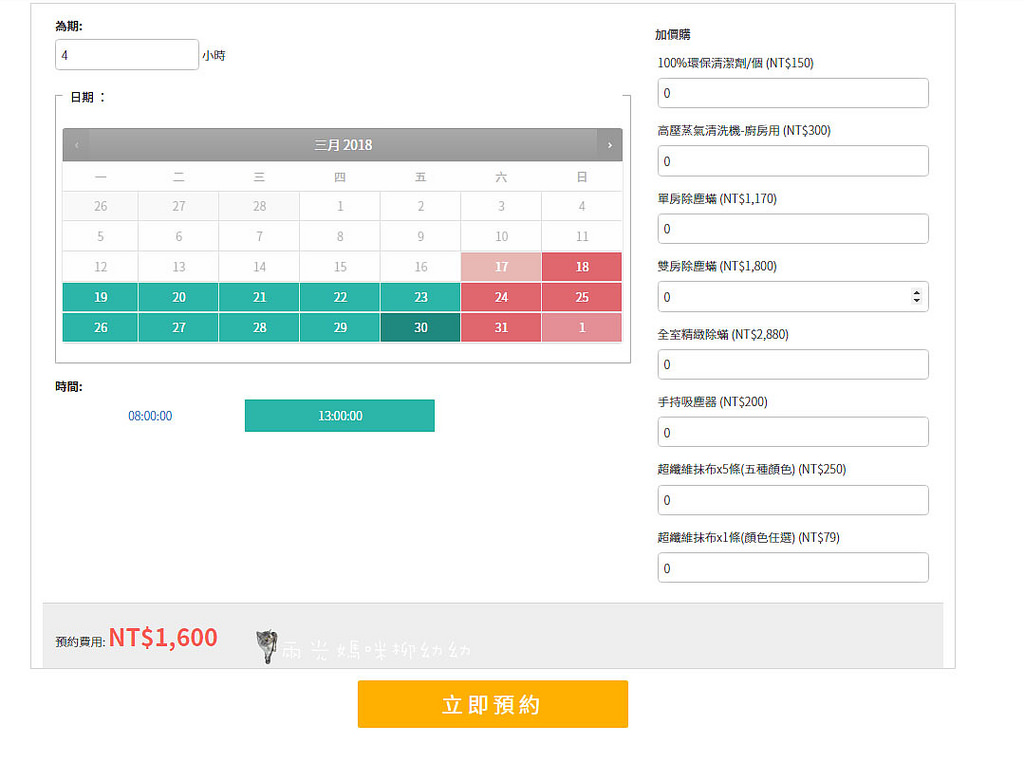
Task: Click the 超纖維抹布x5條 quantity field
Action: pos(792,500)
